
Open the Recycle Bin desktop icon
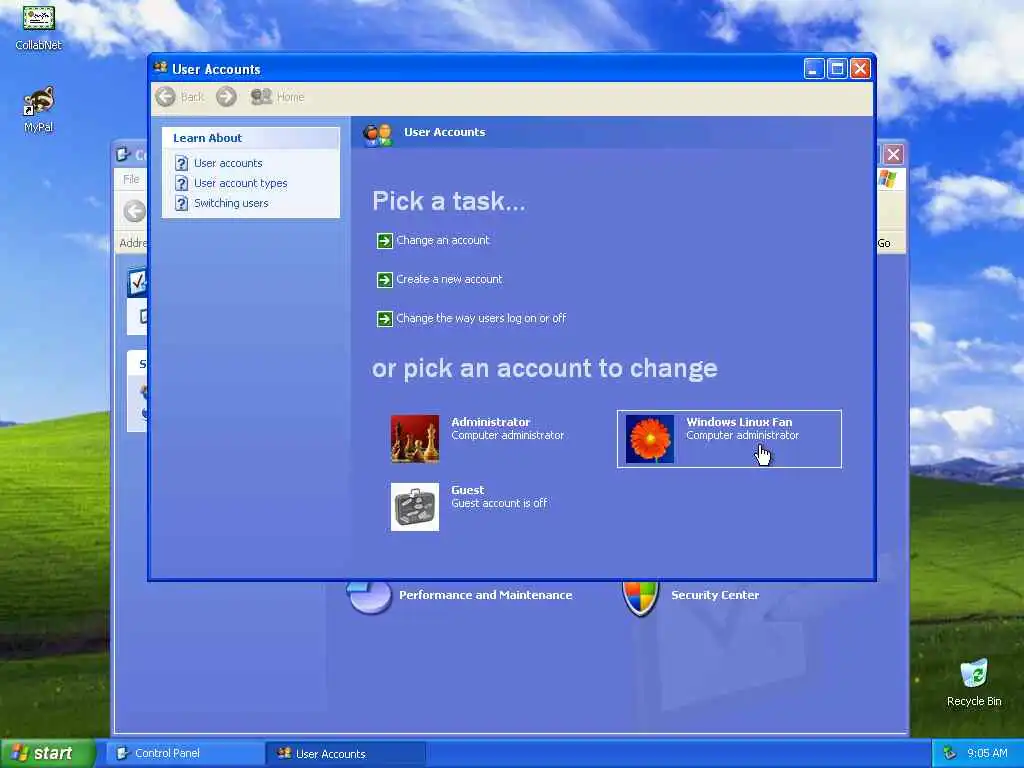[x=974, y=682]
